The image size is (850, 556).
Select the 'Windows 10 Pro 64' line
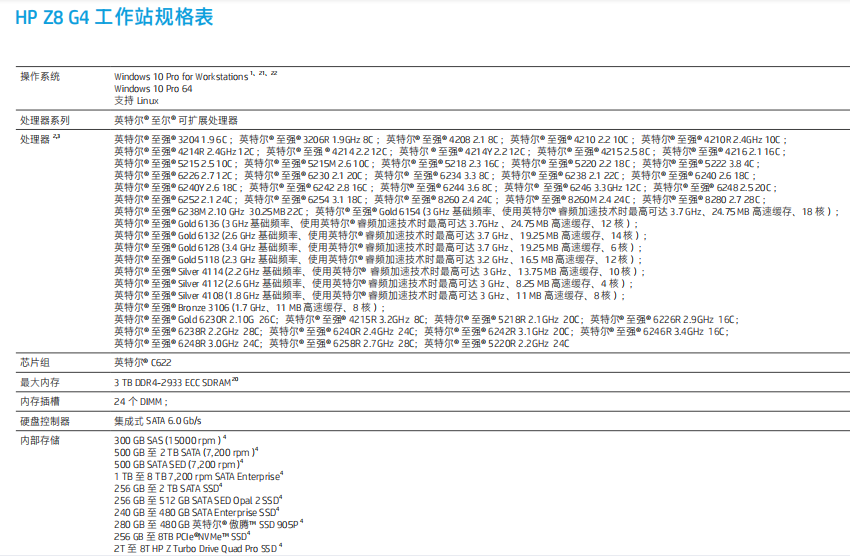coord(153,88)
